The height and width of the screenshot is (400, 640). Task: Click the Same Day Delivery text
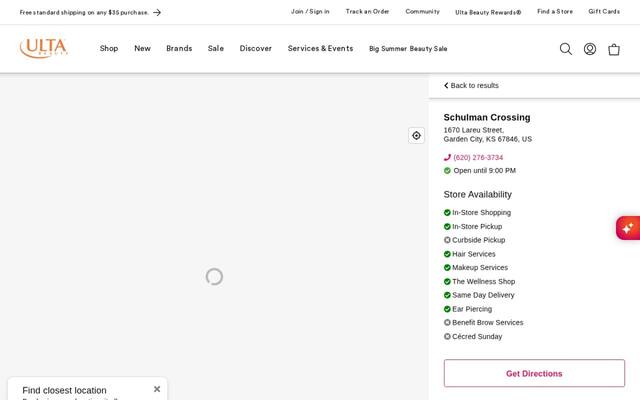[x=483, y=295]
